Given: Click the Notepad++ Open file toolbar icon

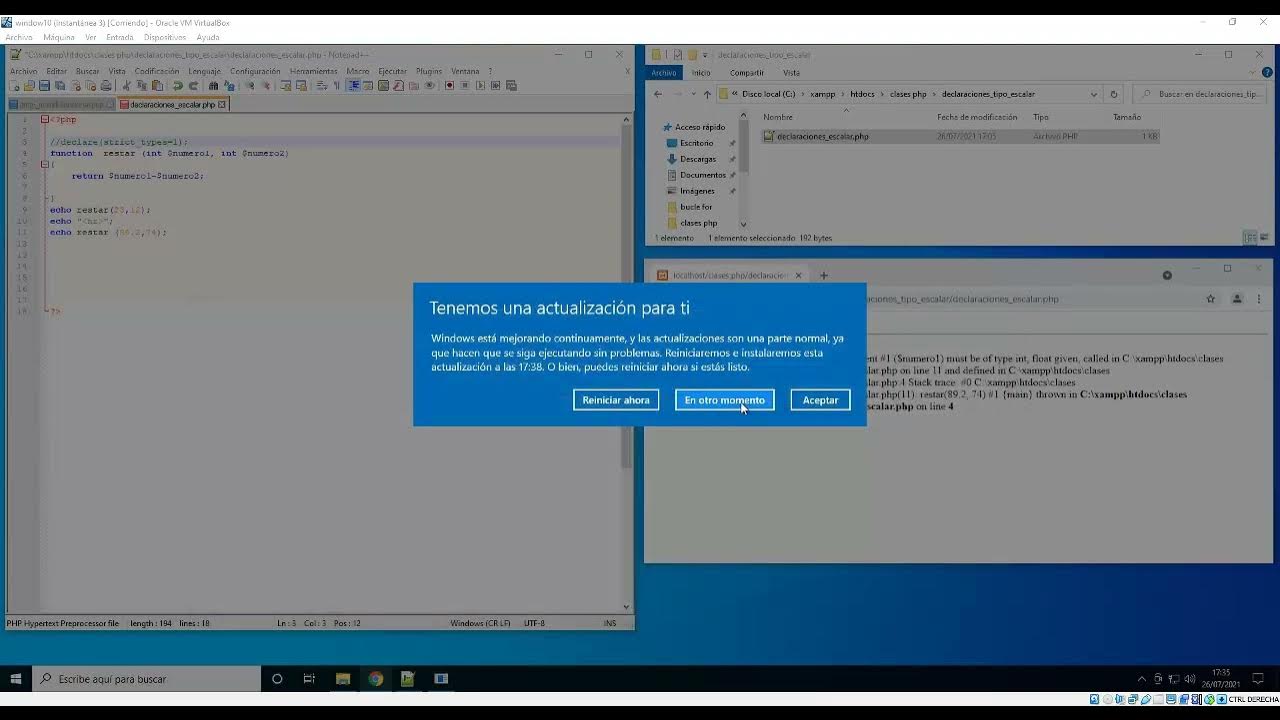Looking at the screenshot, I should click(x=29, y=85).
